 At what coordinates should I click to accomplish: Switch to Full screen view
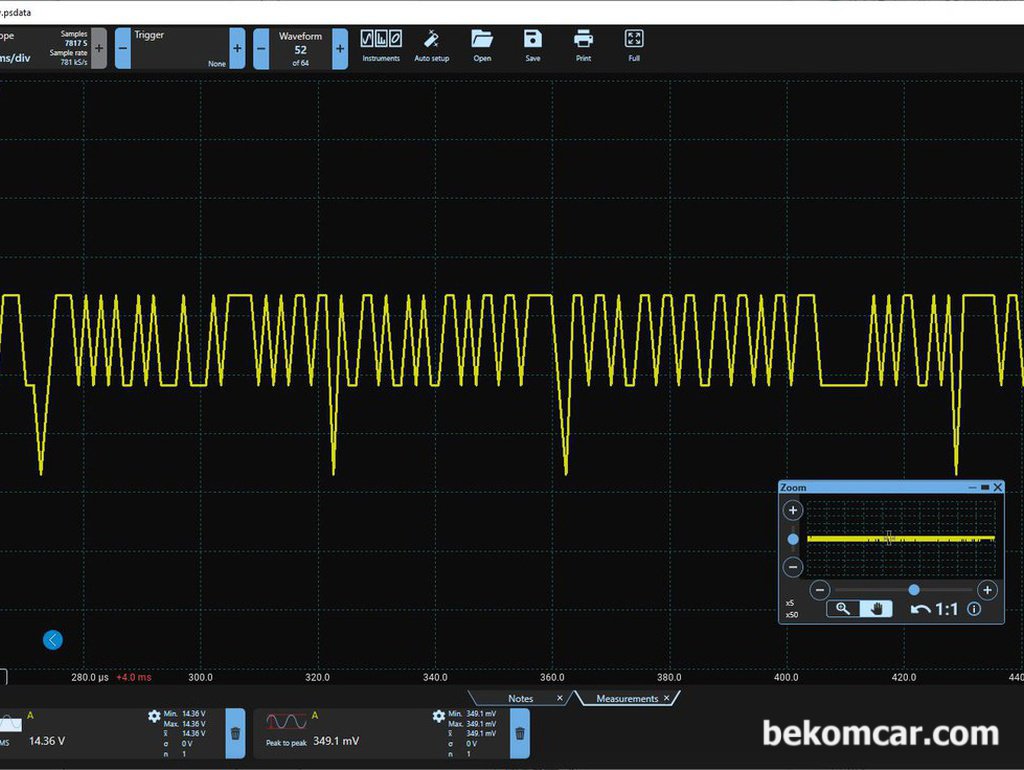click(x=633, y=46)
